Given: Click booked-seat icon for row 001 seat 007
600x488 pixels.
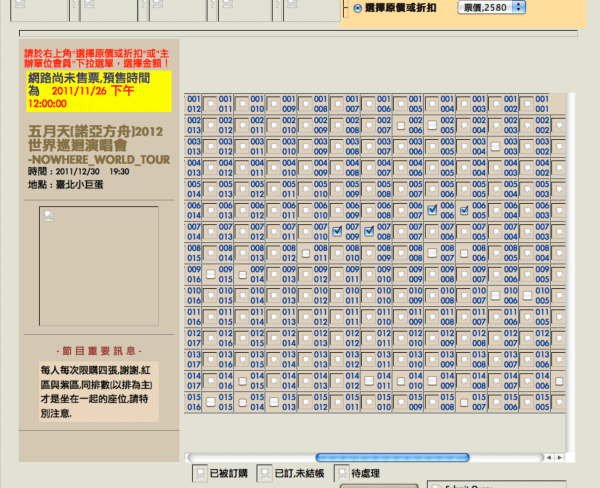Looking at the screenshot, I should (337, 104).
